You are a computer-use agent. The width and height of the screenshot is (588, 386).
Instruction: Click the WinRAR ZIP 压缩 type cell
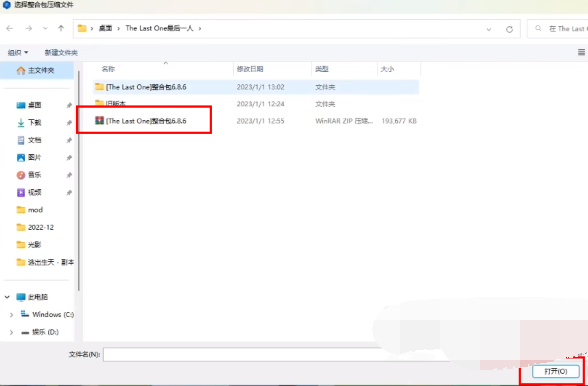pos(344,121)
